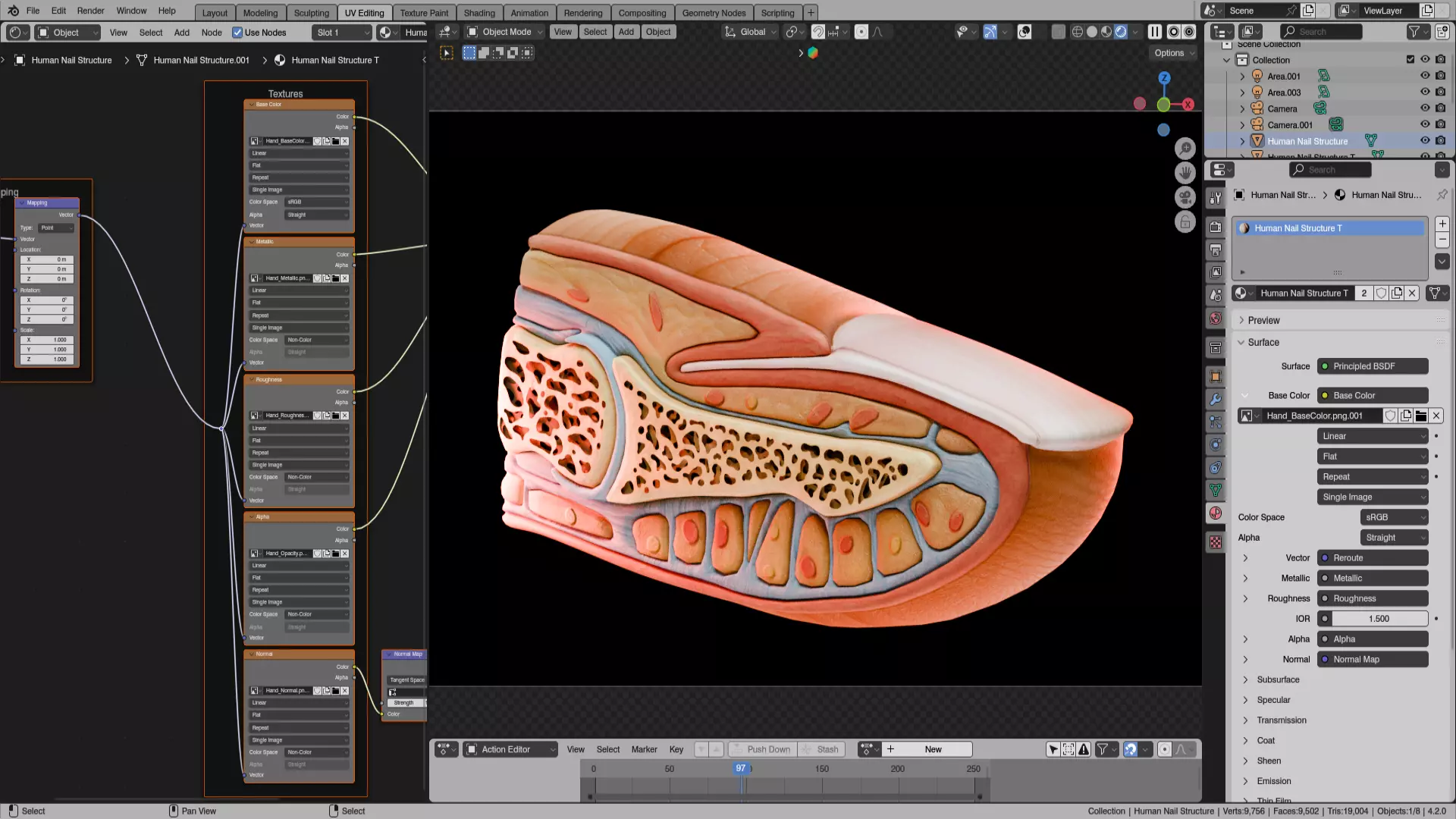Image resolution: width=1456 pixels, height=819 pixels.
Task: Open the Action Editor mode dropdown
Action: [510, 749]
